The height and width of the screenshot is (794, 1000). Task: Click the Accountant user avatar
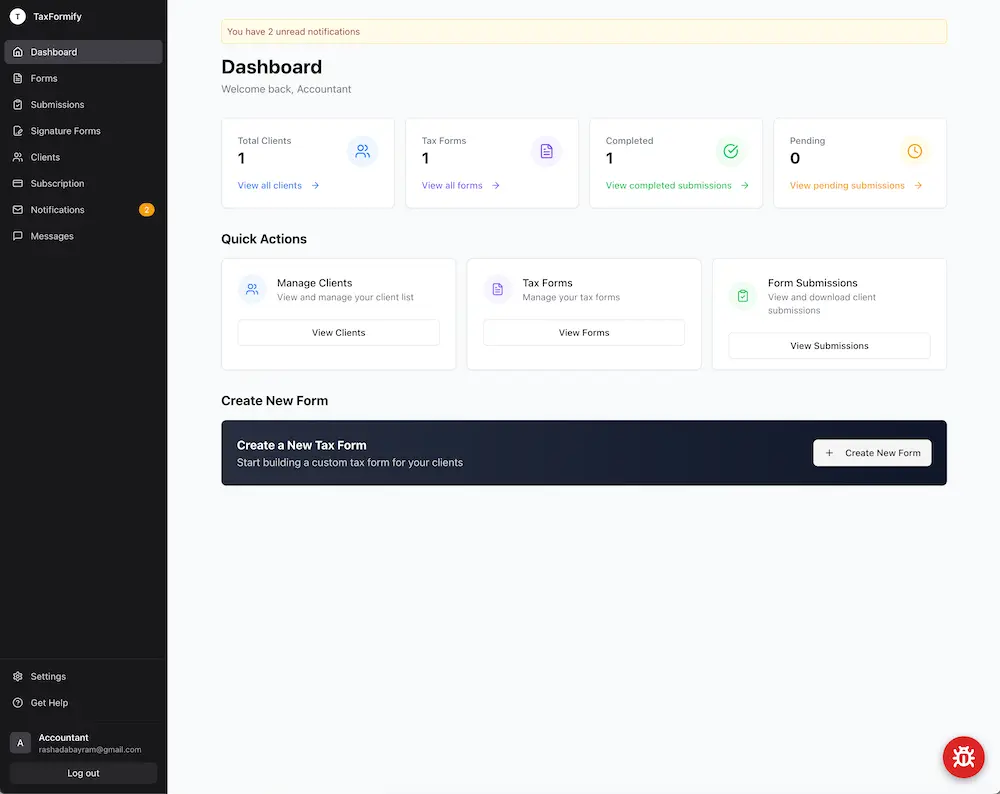(x=20, y=743)
